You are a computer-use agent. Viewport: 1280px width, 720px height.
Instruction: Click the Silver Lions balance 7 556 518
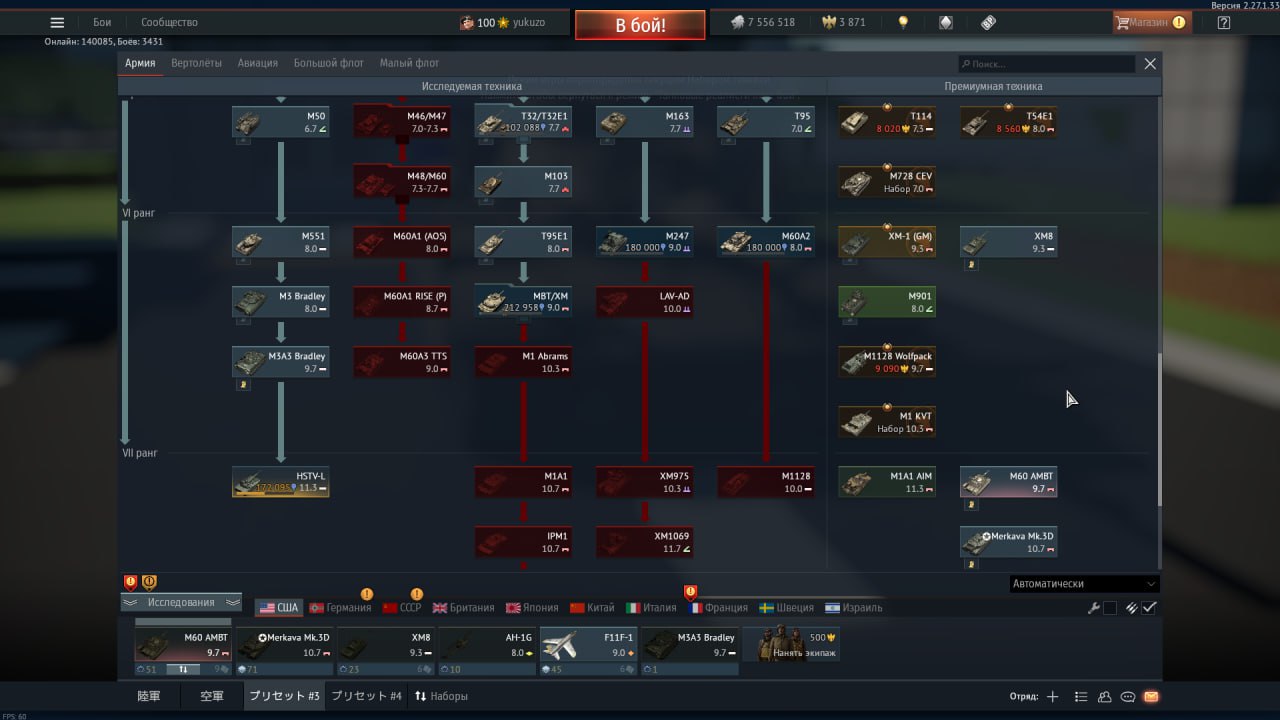click(x=762, y=22)
